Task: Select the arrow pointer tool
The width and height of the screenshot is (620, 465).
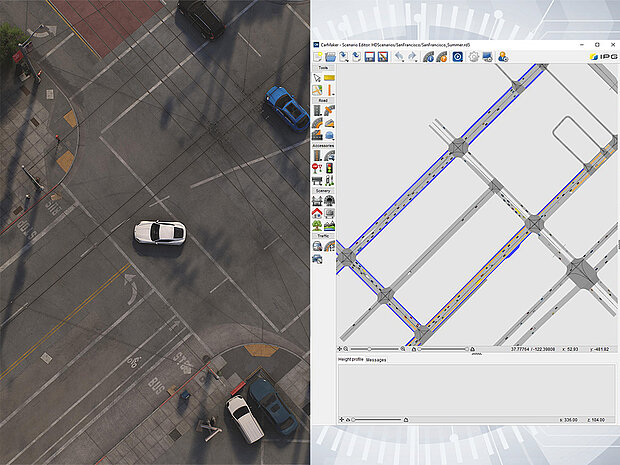Action: (x=317, y=78)
